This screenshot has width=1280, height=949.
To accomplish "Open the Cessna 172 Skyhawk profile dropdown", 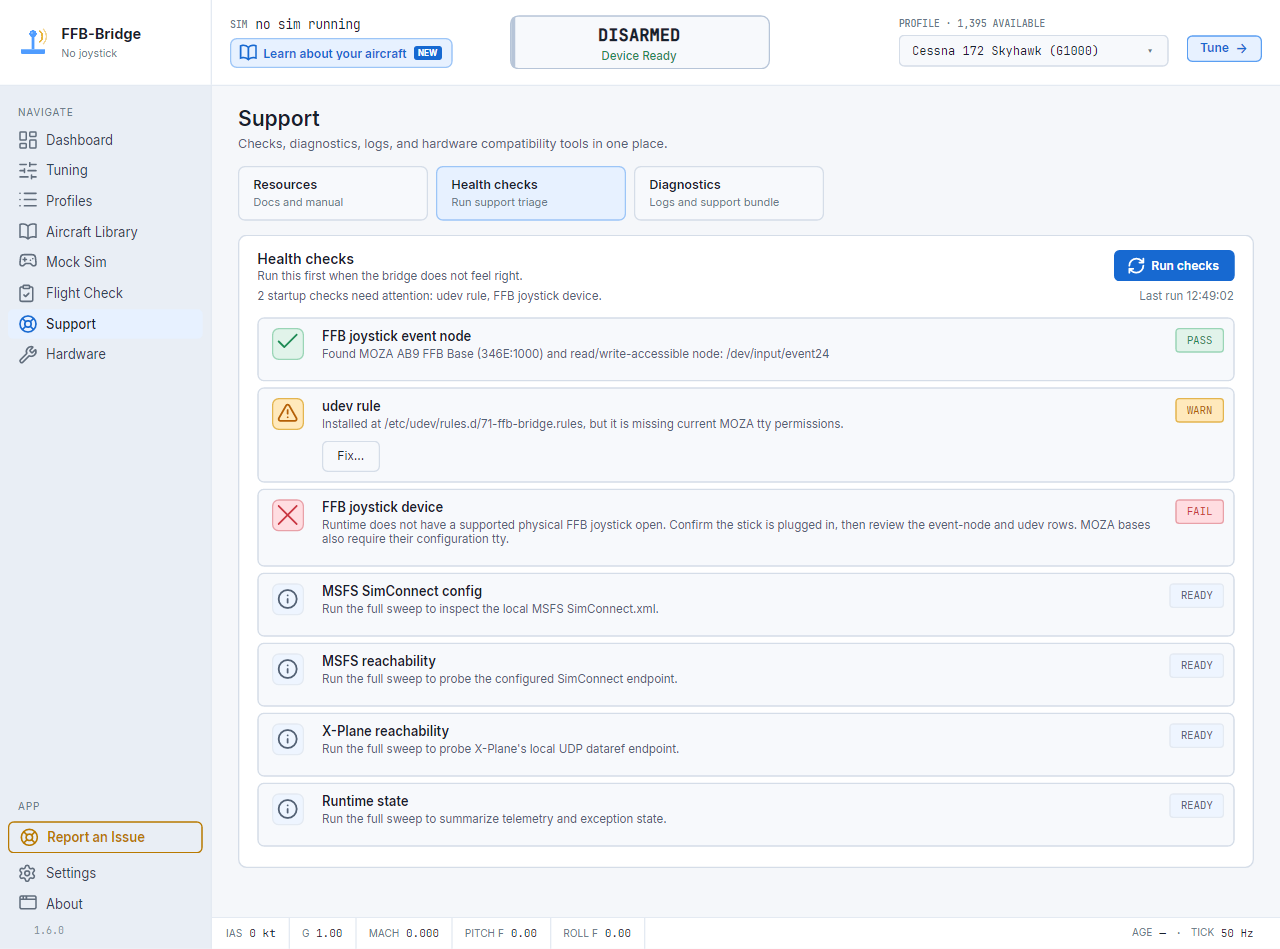I will pos(1033,50).
